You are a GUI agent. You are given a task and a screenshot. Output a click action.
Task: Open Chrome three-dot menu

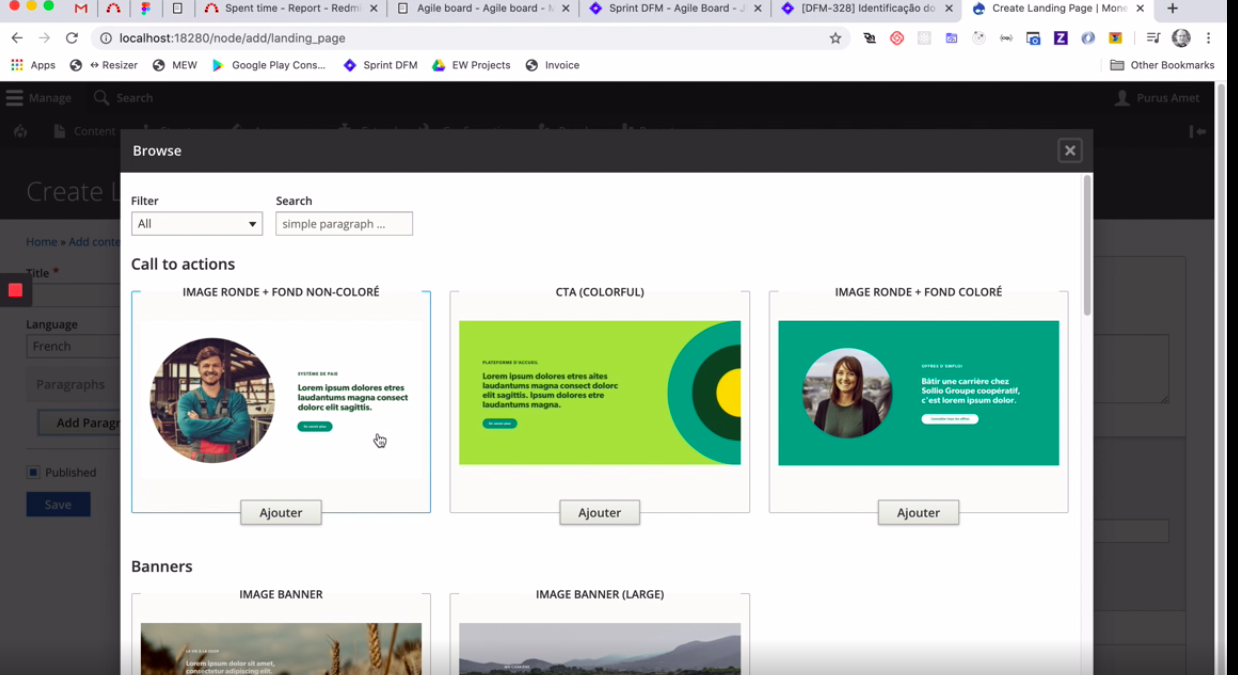[x=1209, y=38]
